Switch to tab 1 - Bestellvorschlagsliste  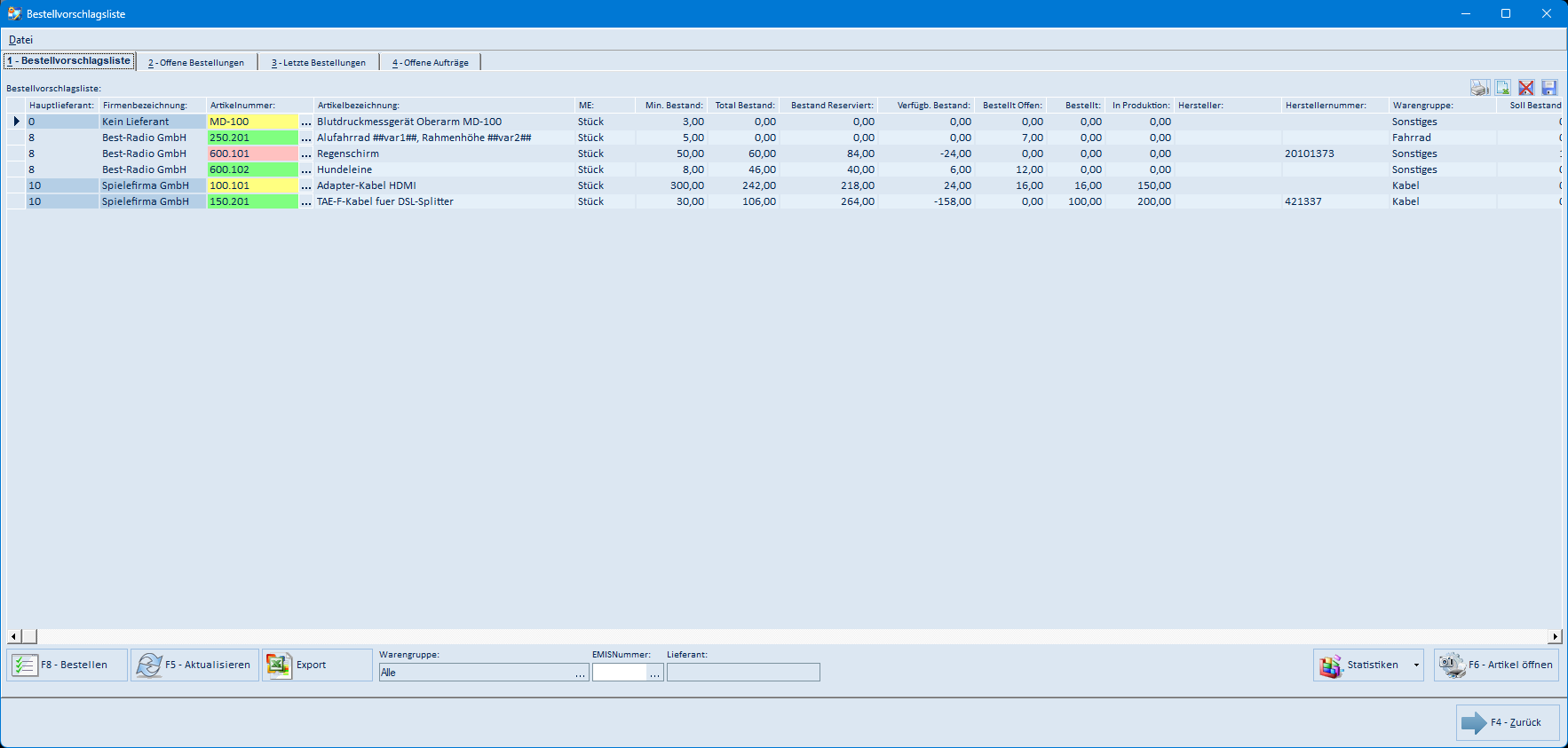69,60
